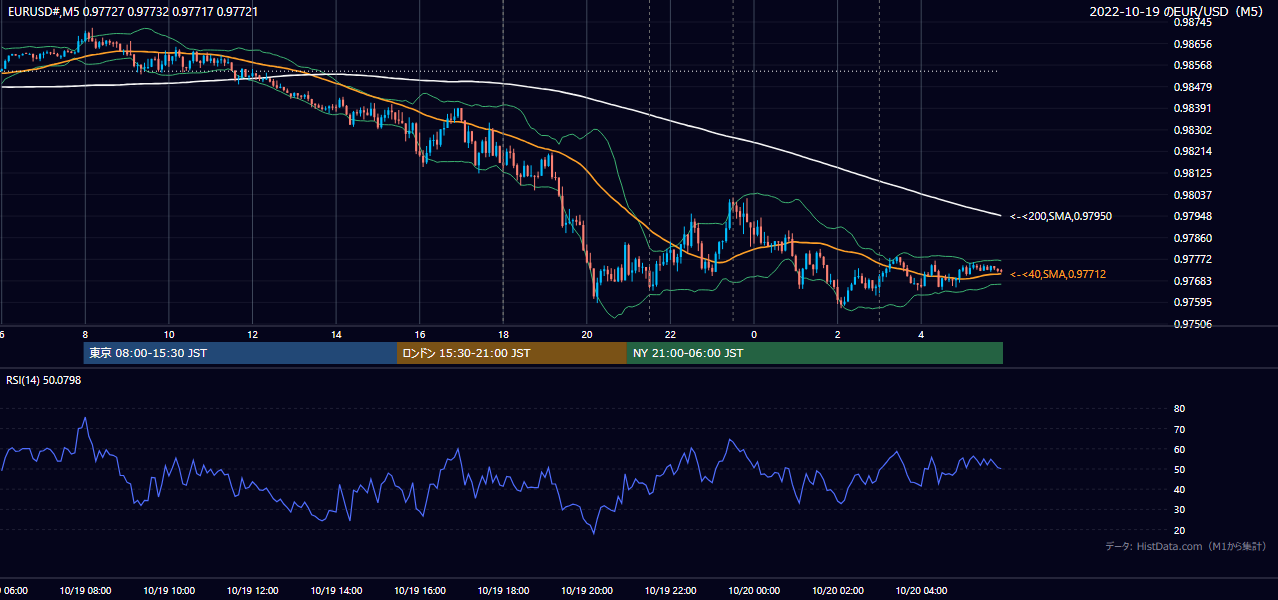Click the 10/19 08:00 time label
This screenshot has height=600, width=1278.
pyautogui.click(x=84, y=591)
